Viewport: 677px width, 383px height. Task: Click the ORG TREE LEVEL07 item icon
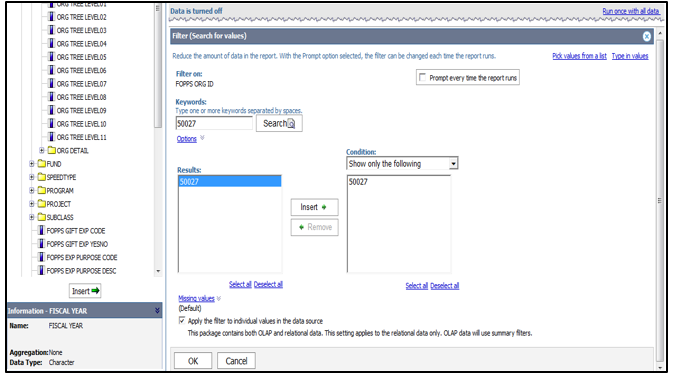coord(51,84)
